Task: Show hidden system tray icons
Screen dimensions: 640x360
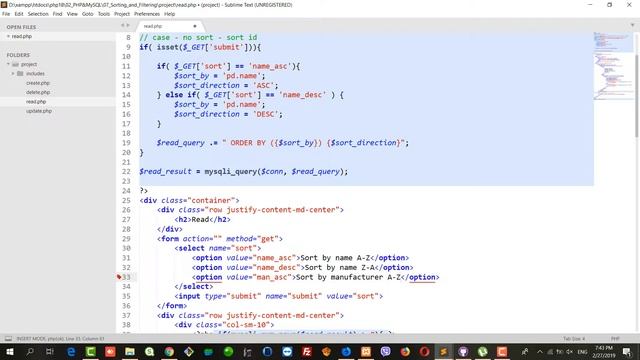Action: [x=540, y=352]
